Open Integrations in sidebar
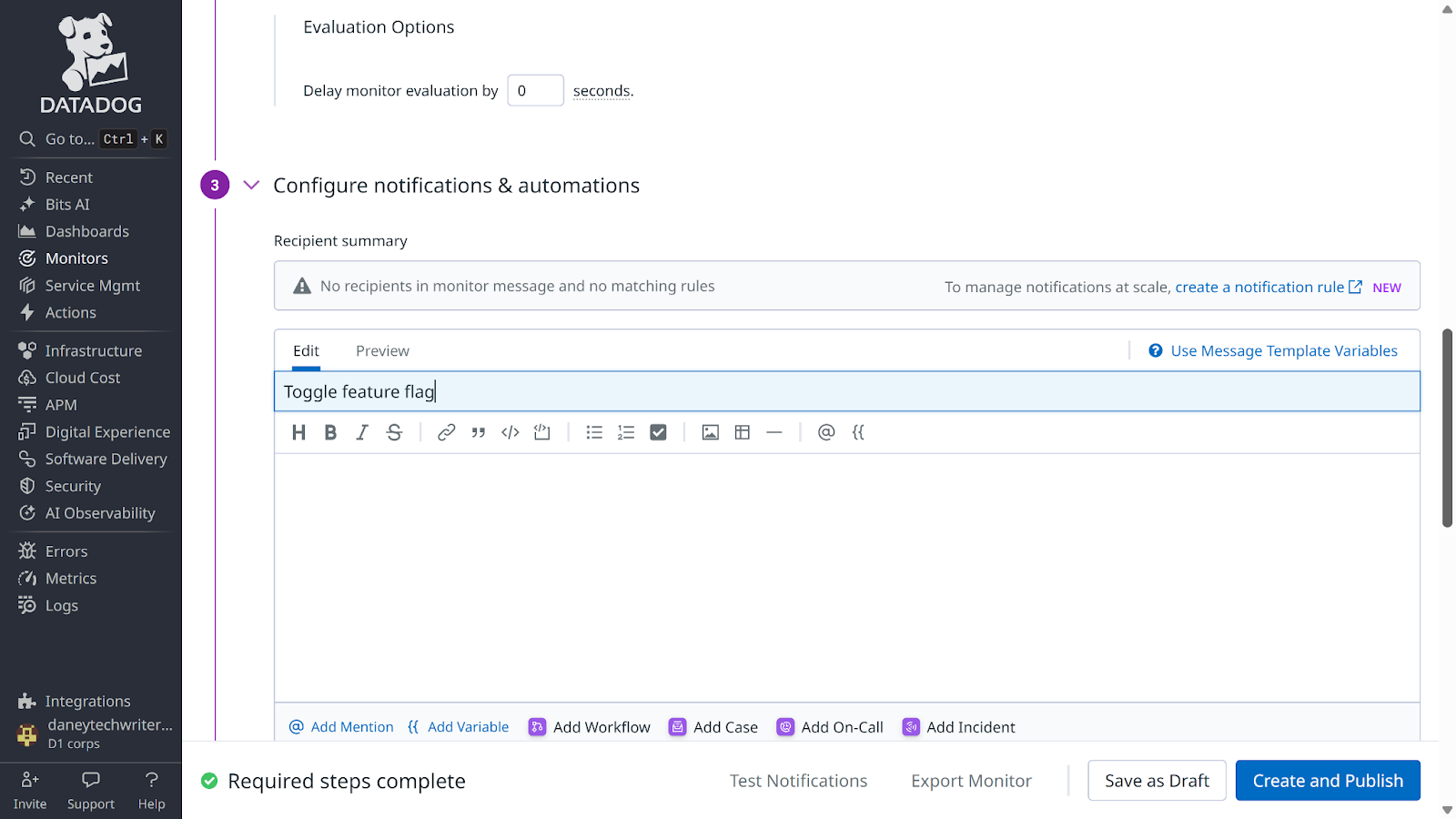 click(87, 701)
